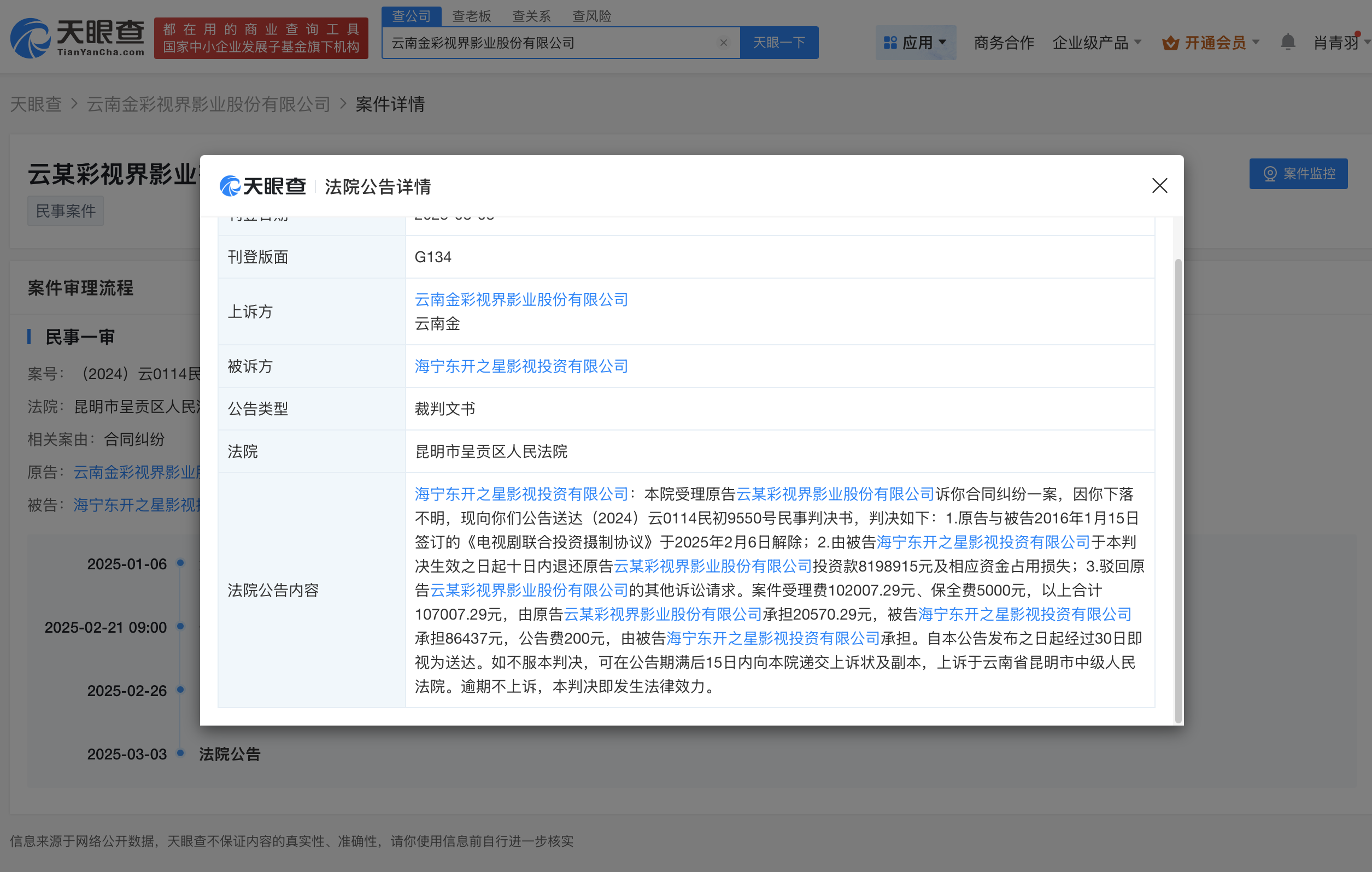
Task: Open 被告 海宁东开之星影视 link in background
Action: pyautogui.click(x=136, y=505)
